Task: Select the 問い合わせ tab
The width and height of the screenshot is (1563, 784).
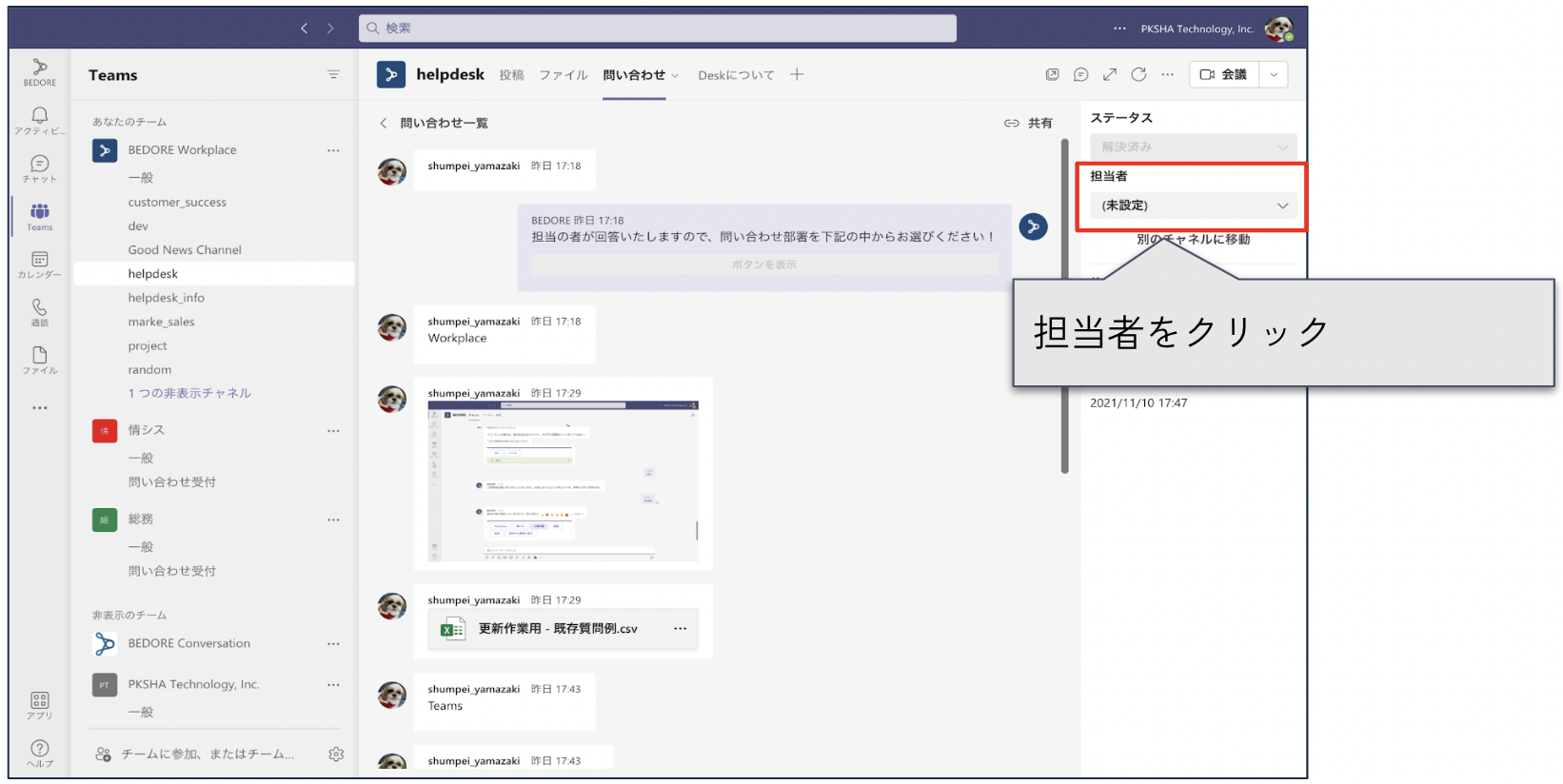Action: point(634,75)
